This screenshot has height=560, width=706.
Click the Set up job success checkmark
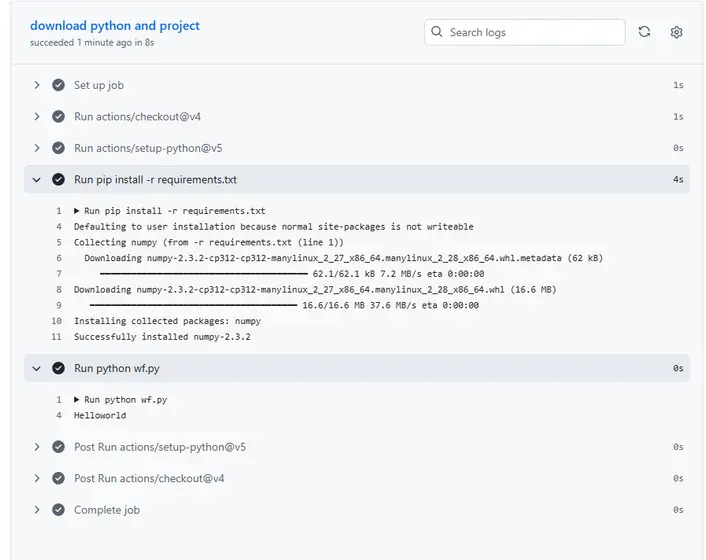tap(59, 85)
